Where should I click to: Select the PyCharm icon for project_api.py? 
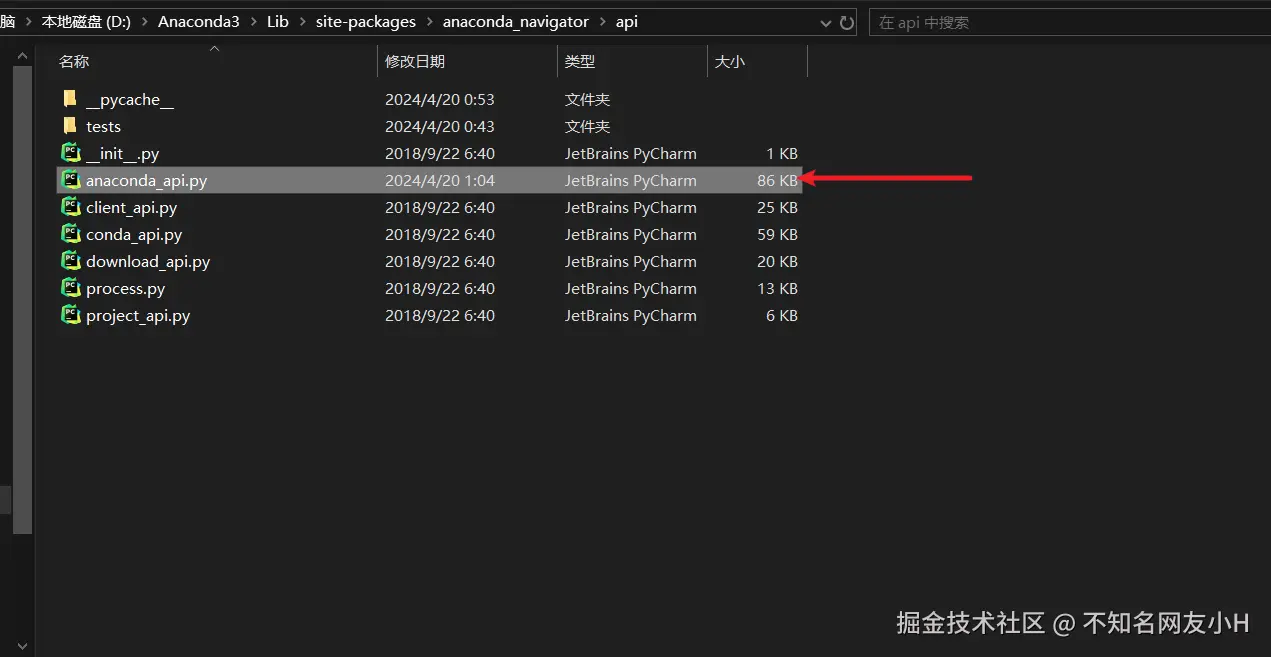[70, 315]
